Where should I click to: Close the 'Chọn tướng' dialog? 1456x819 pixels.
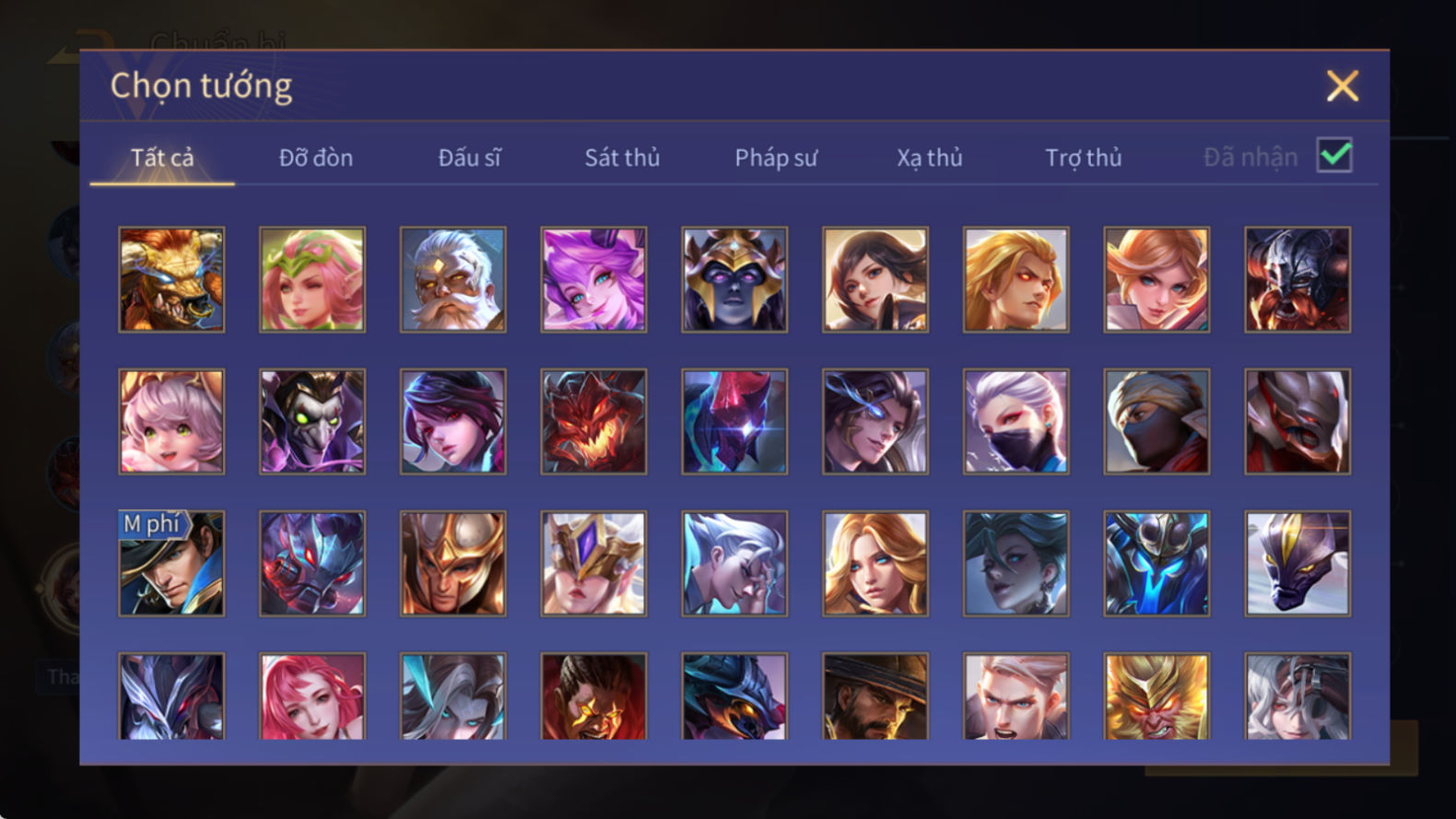click(x=1343, y=86)
